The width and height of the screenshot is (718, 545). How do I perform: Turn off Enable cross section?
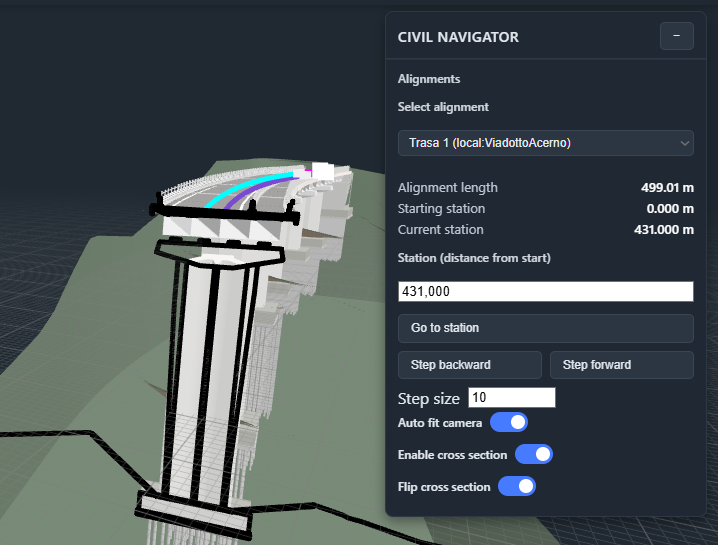pyautogui.click(x=533, y=455)
